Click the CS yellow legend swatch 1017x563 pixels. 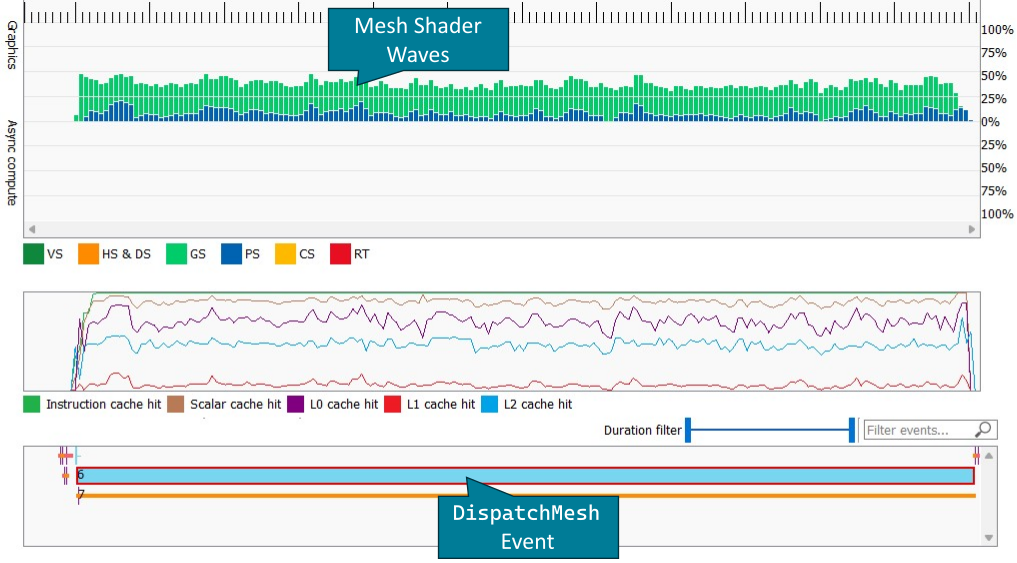coord(286,254)
